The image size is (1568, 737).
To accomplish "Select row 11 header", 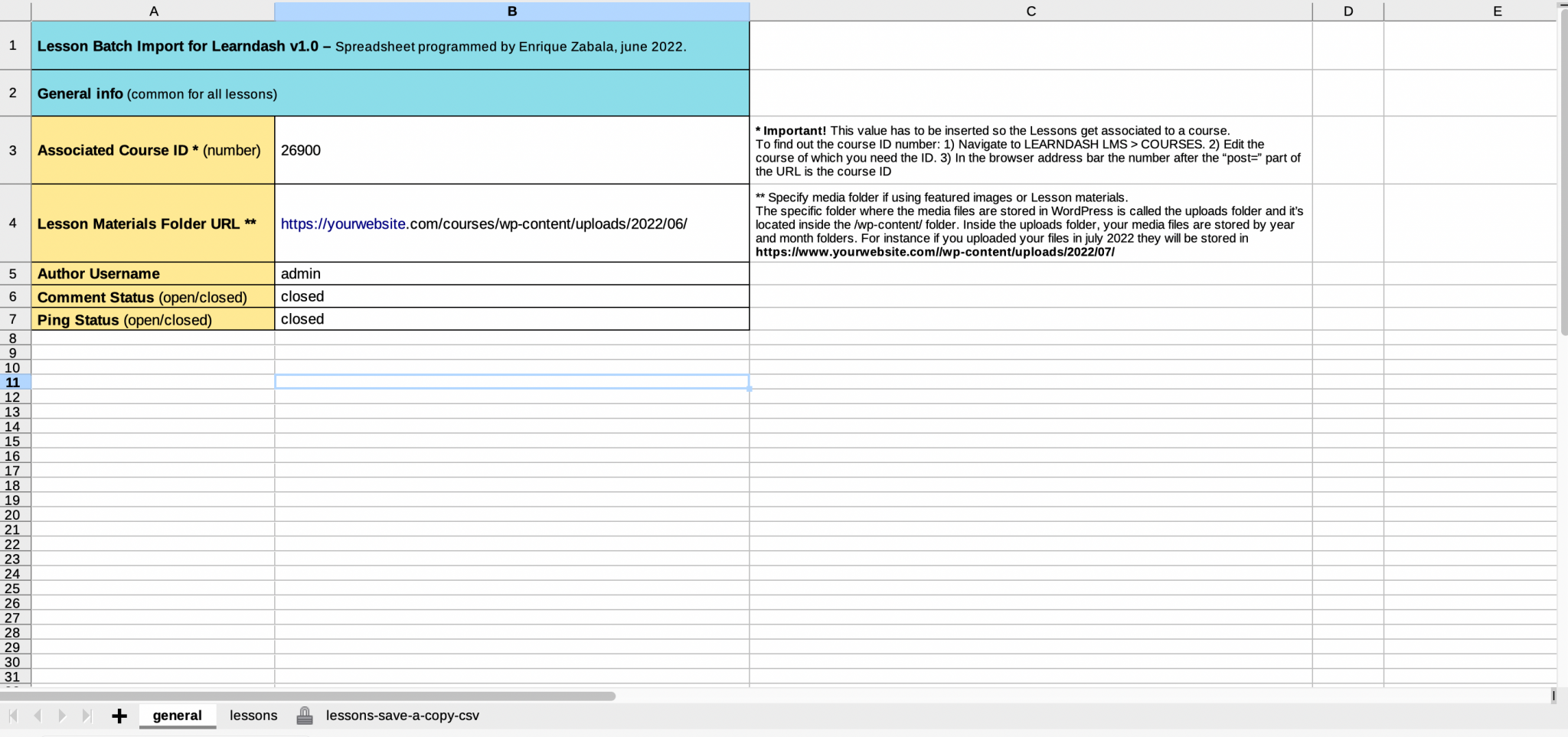I will click(13, 382).
